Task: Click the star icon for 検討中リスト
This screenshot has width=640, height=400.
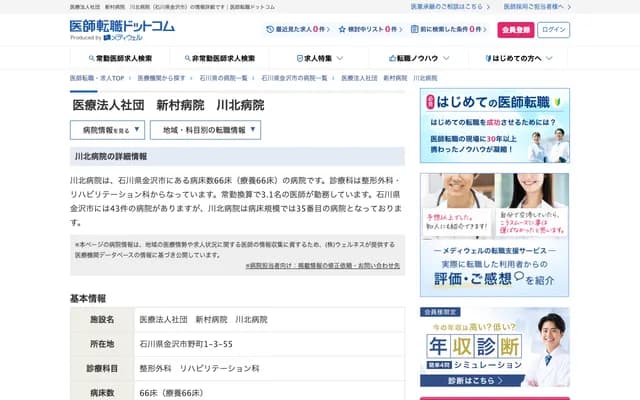Action: point(342,29)
